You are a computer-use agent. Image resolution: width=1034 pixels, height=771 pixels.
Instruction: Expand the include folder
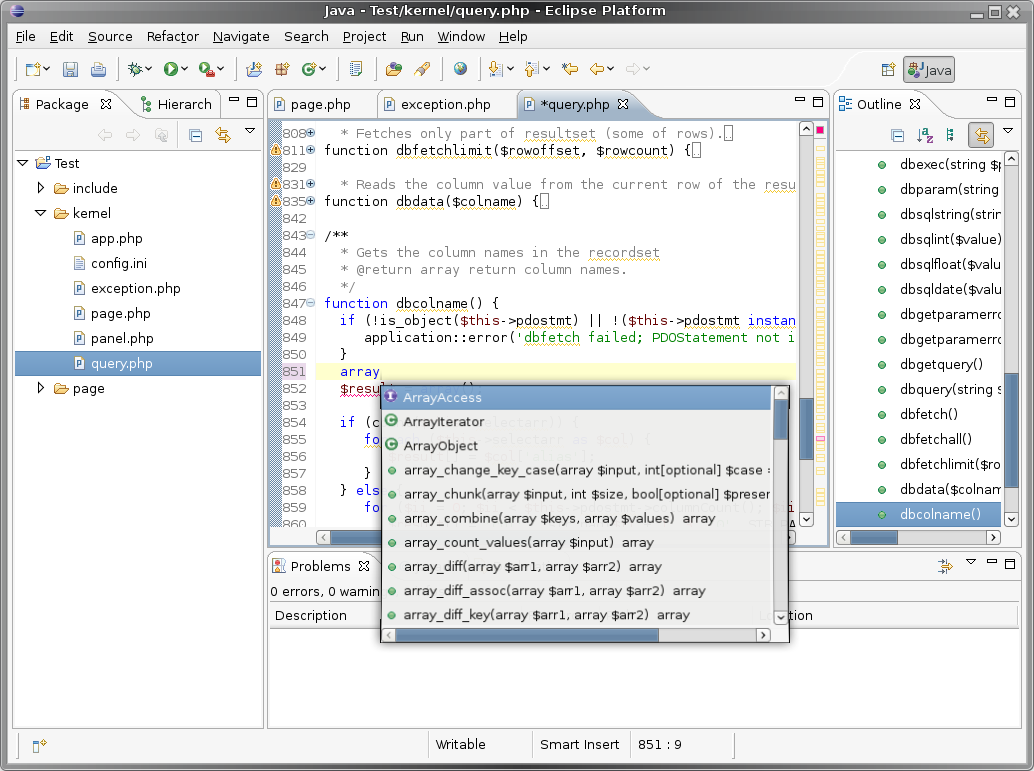point(41,188)
